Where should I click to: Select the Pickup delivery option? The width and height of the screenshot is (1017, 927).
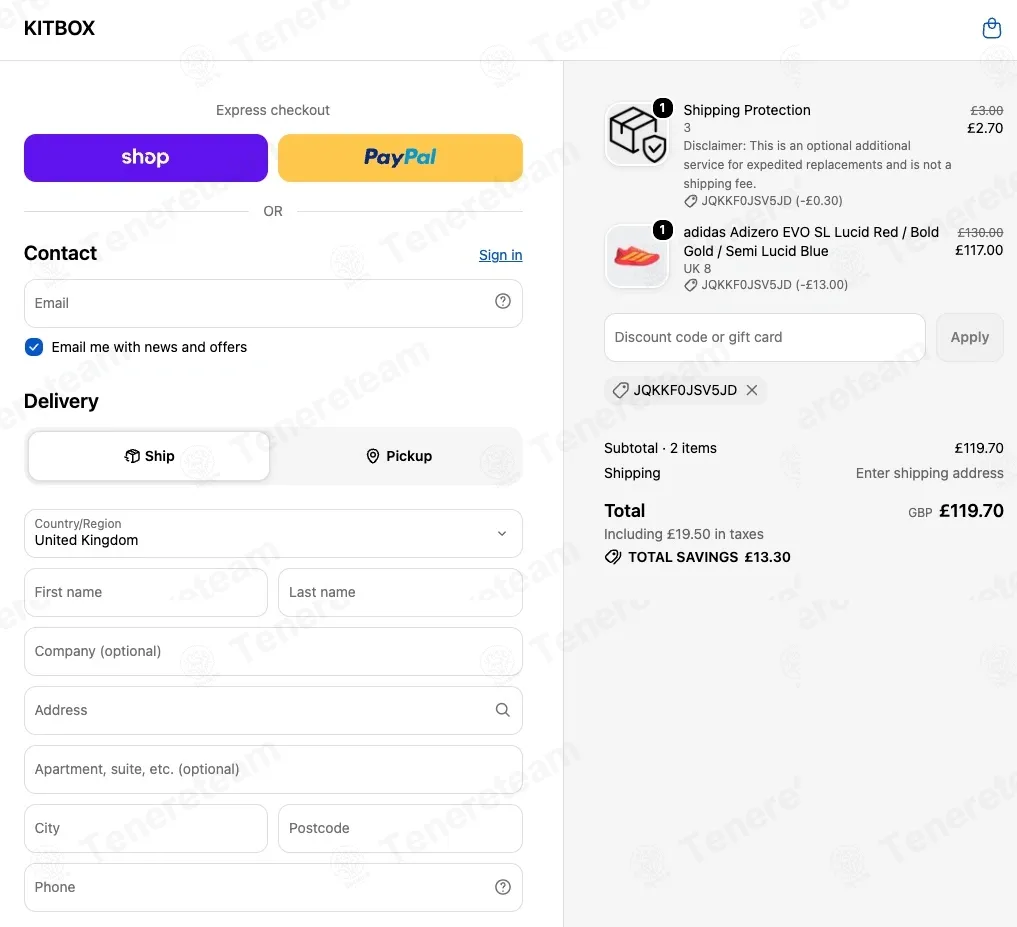coord(399,456)
